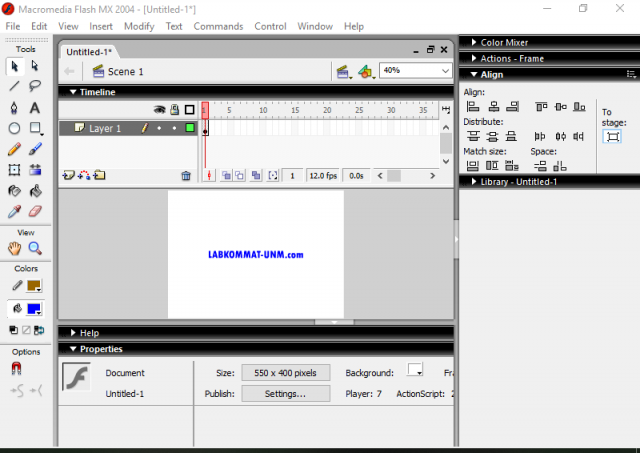This screenshot has height=453, width=640.
Task: Click the Edit Symbols icon
Action: [366, 72]
